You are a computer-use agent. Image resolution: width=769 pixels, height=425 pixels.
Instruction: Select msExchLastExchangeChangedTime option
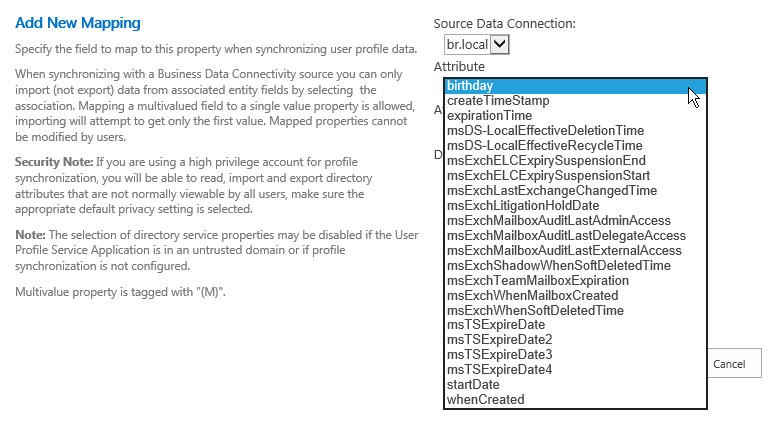tap(575, 191)
